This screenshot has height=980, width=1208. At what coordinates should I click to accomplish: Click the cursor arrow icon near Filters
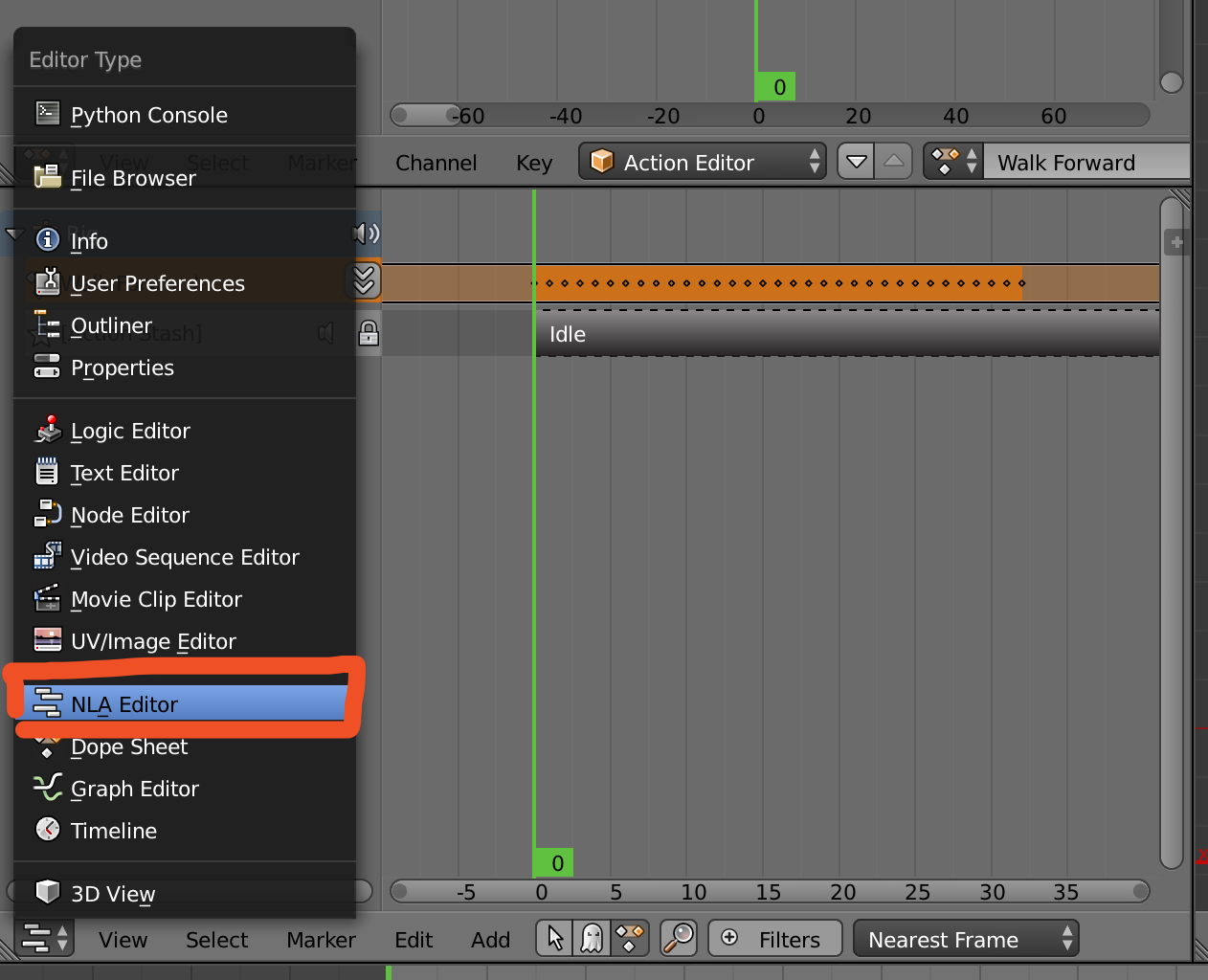point(553,939)
